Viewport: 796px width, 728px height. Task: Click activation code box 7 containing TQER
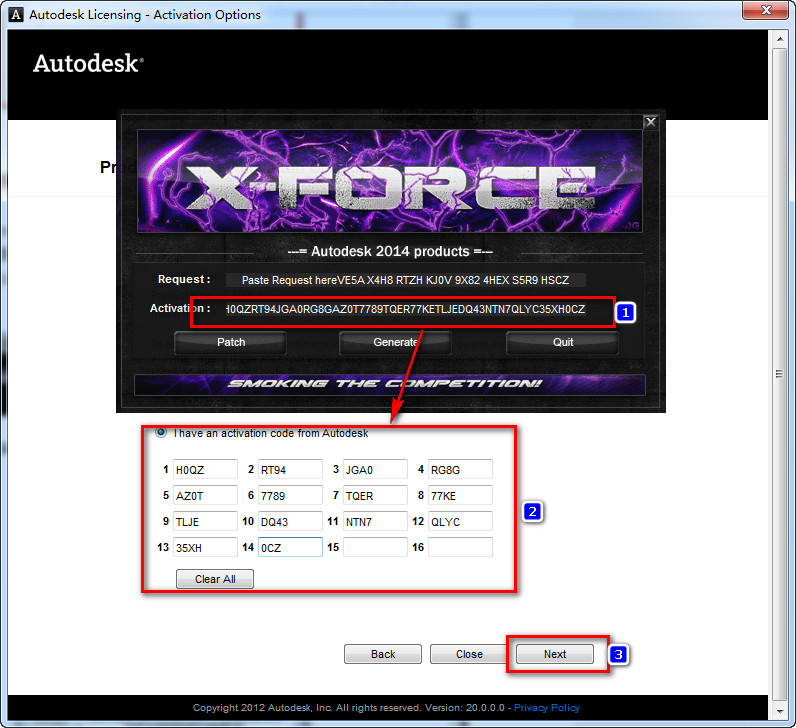click(375, 495)
